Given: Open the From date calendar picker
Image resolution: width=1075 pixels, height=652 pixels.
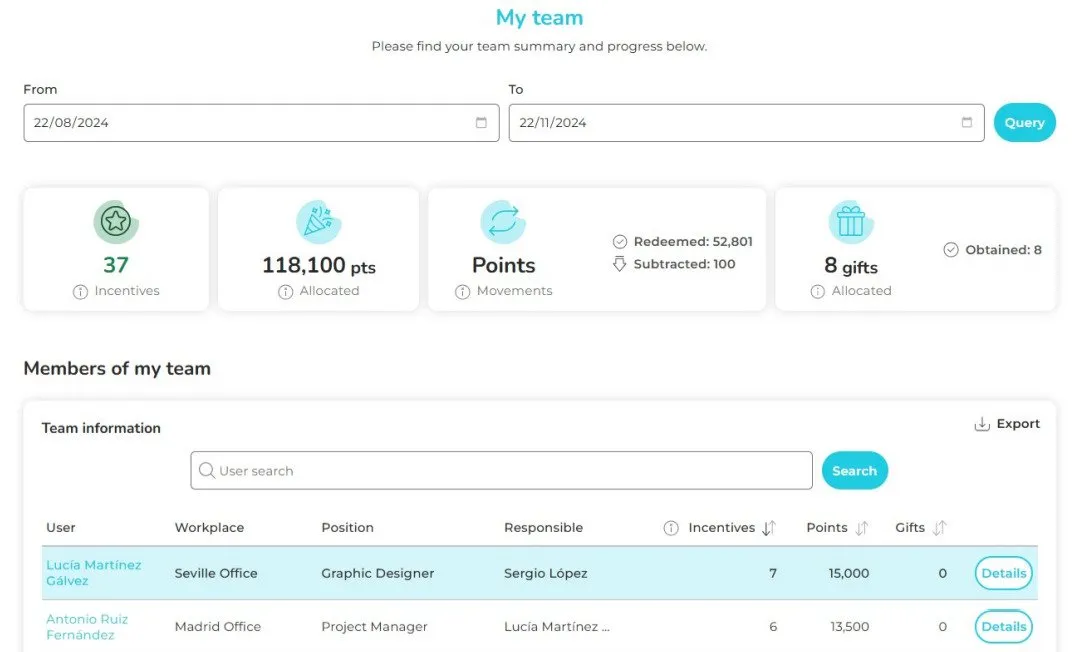Looking at the screenshot, I should tap(481, 123).
